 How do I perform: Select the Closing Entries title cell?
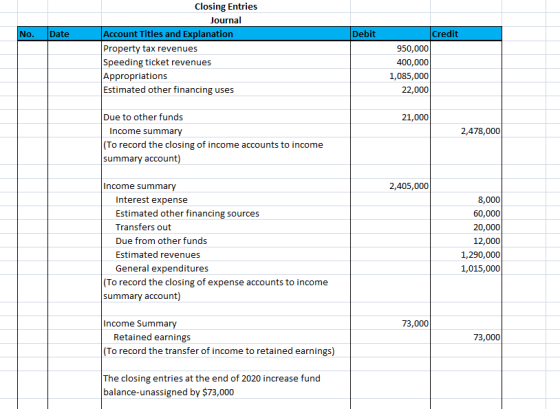tap(226, 6)
